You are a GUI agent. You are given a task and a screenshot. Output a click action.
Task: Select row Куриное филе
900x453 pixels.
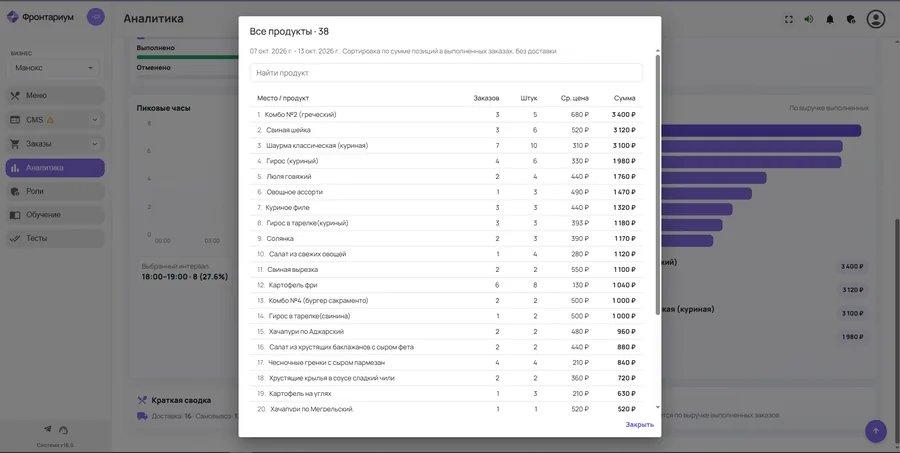447,207
